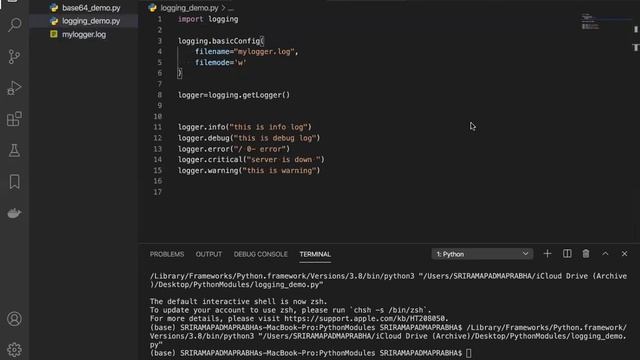Click line number 17 in gutter
The image size is (640, 360).
pos(158,192)
